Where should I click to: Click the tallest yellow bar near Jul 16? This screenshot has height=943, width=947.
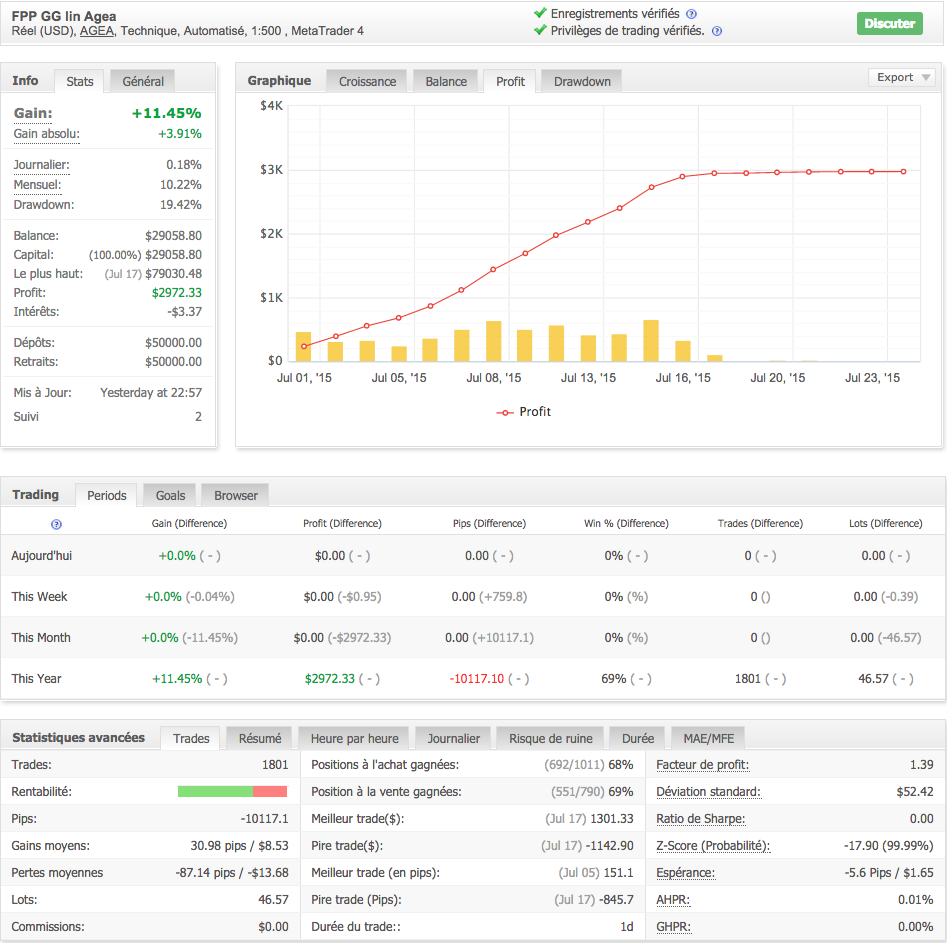tap(651, 340)
